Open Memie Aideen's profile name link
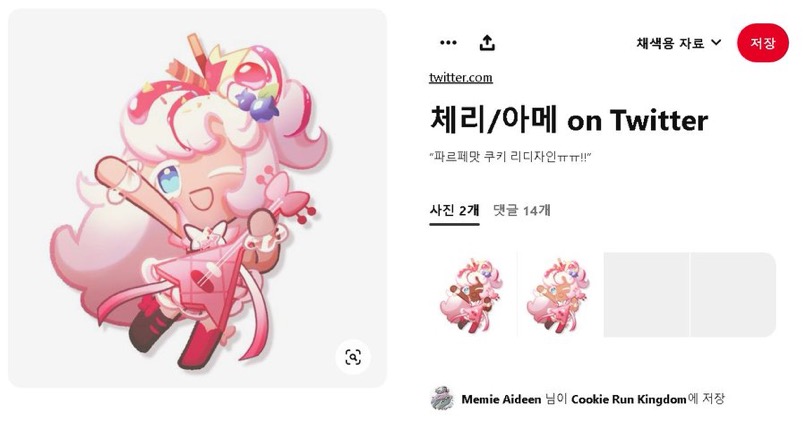This screenshot has height=421, width=806. (501, 399)
